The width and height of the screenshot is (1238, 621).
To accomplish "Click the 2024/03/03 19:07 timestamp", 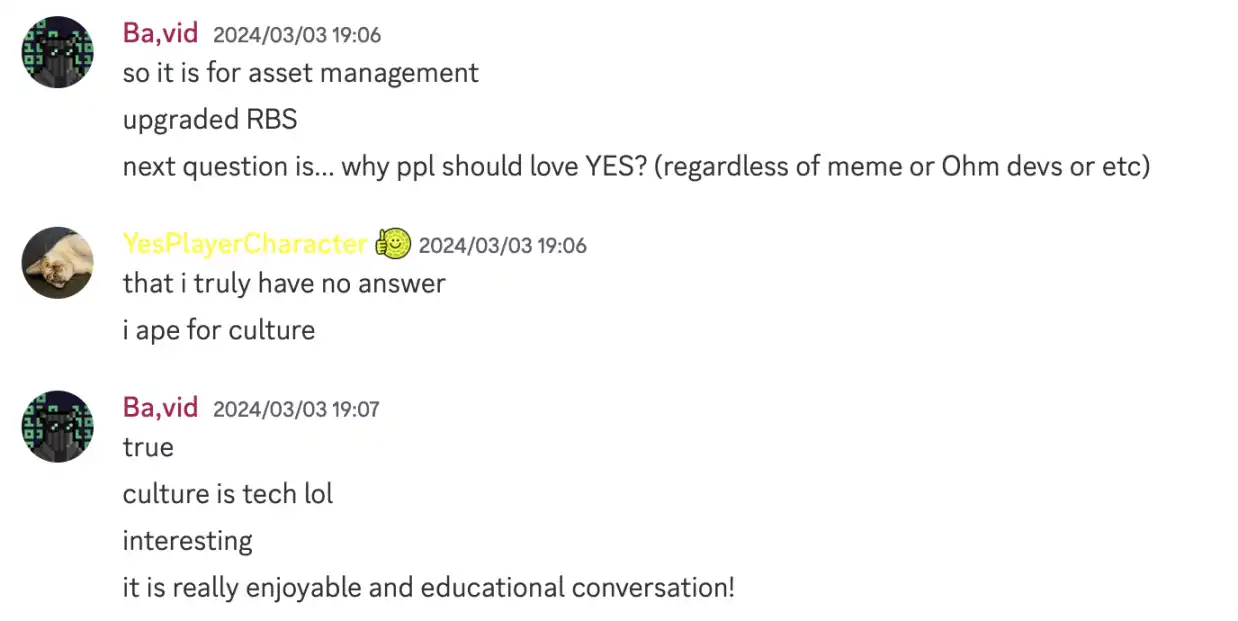I will pyautogui.click(x=296, y=409).
